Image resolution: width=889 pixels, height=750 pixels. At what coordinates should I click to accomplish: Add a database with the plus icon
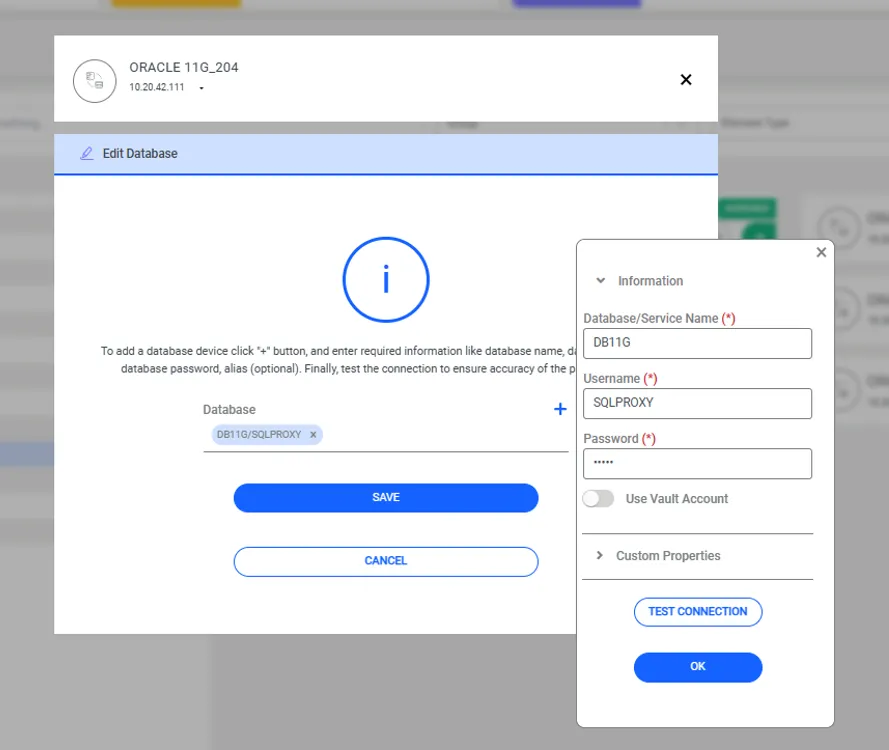560,409
